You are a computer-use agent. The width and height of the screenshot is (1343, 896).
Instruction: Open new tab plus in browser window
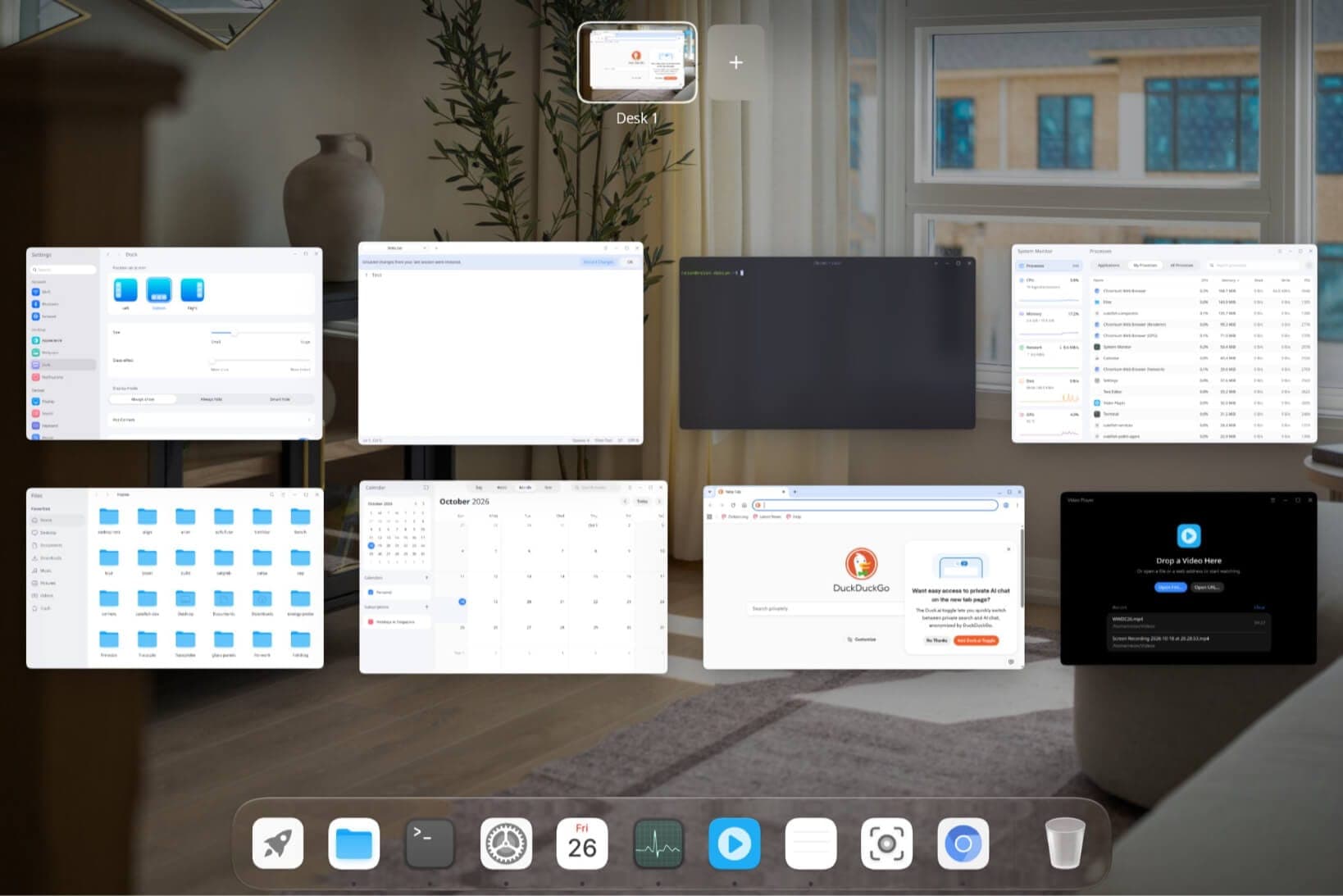click(x=794, y=492)
